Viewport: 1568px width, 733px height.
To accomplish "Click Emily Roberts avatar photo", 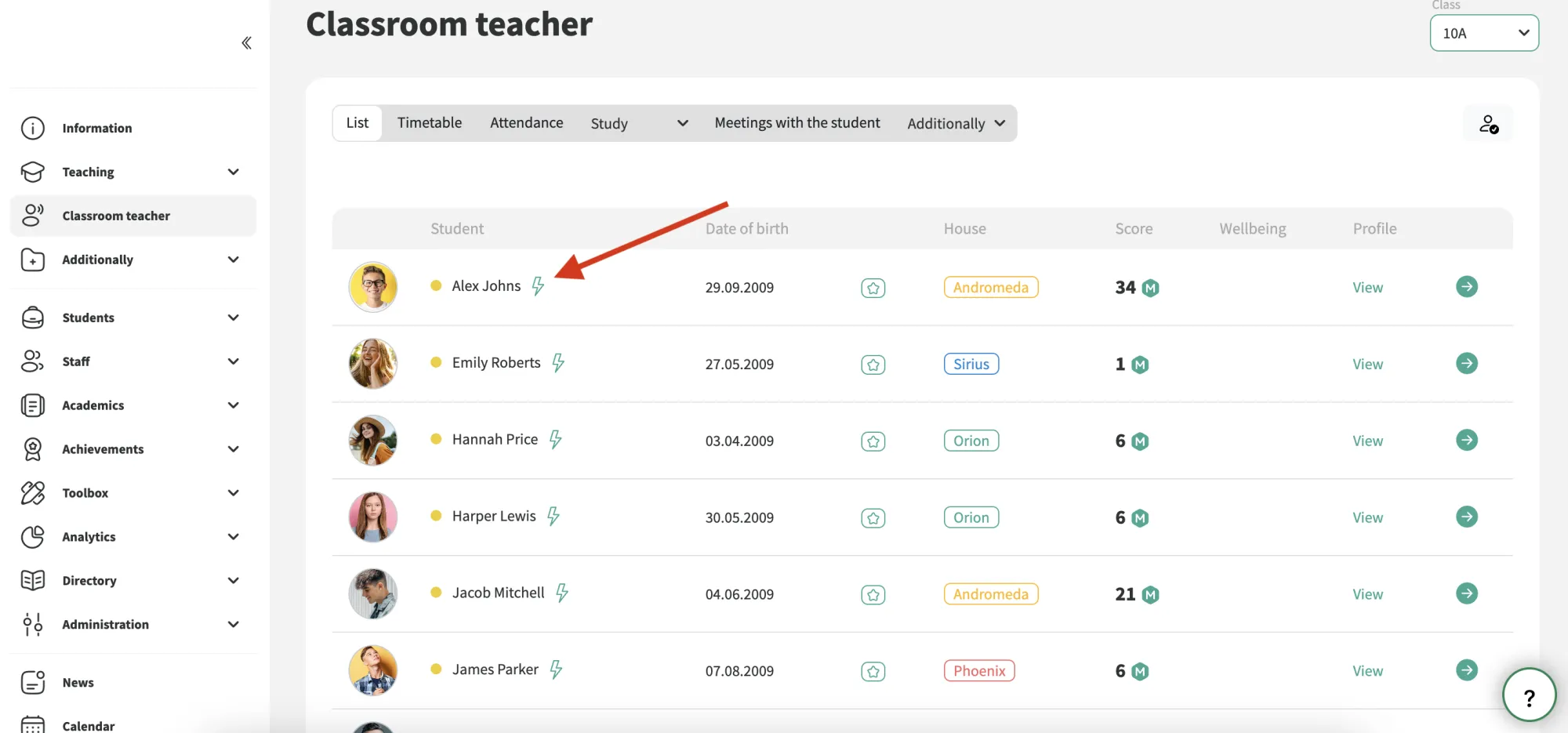I will point(372,364).
